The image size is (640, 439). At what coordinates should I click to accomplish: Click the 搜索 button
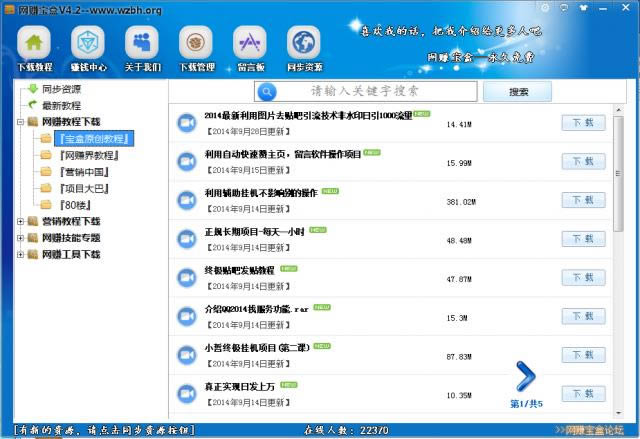[518, 92]
